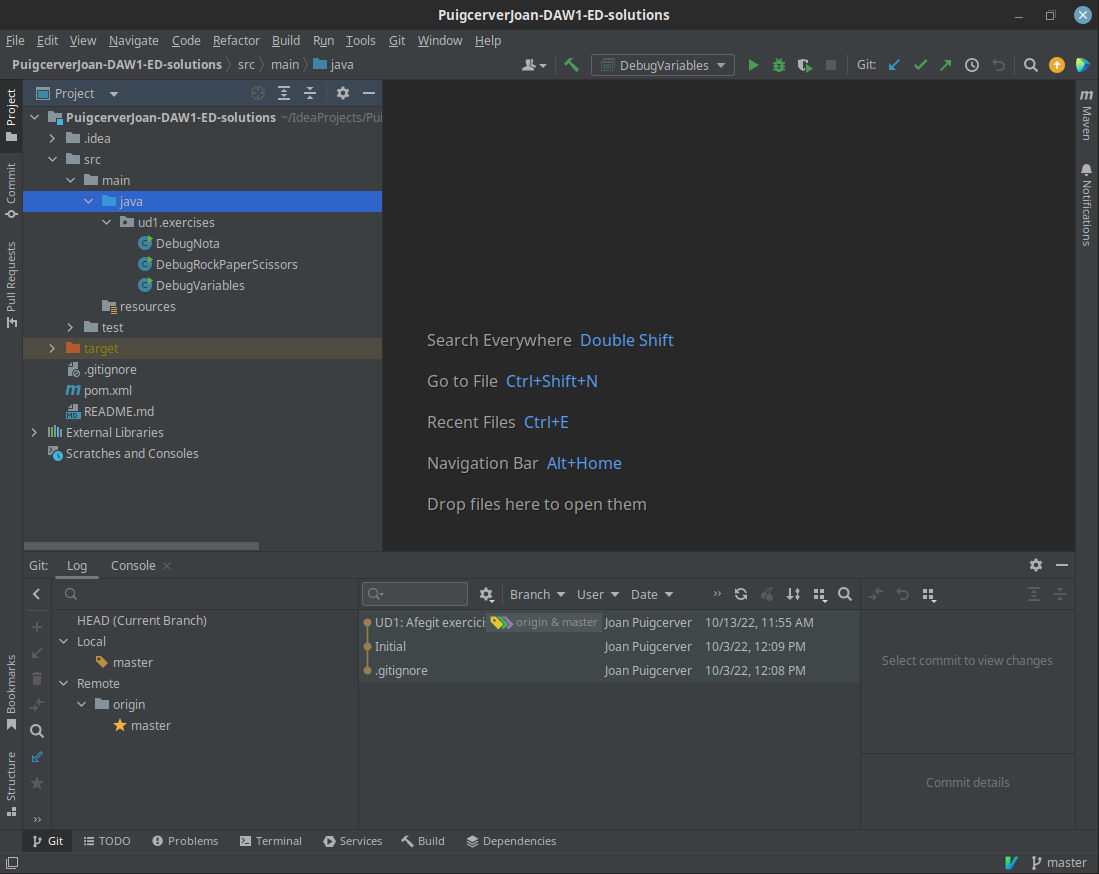The image size is (1099, 874).
Task: Toggle navigate log to branch on selection
Action: [37, 757]
